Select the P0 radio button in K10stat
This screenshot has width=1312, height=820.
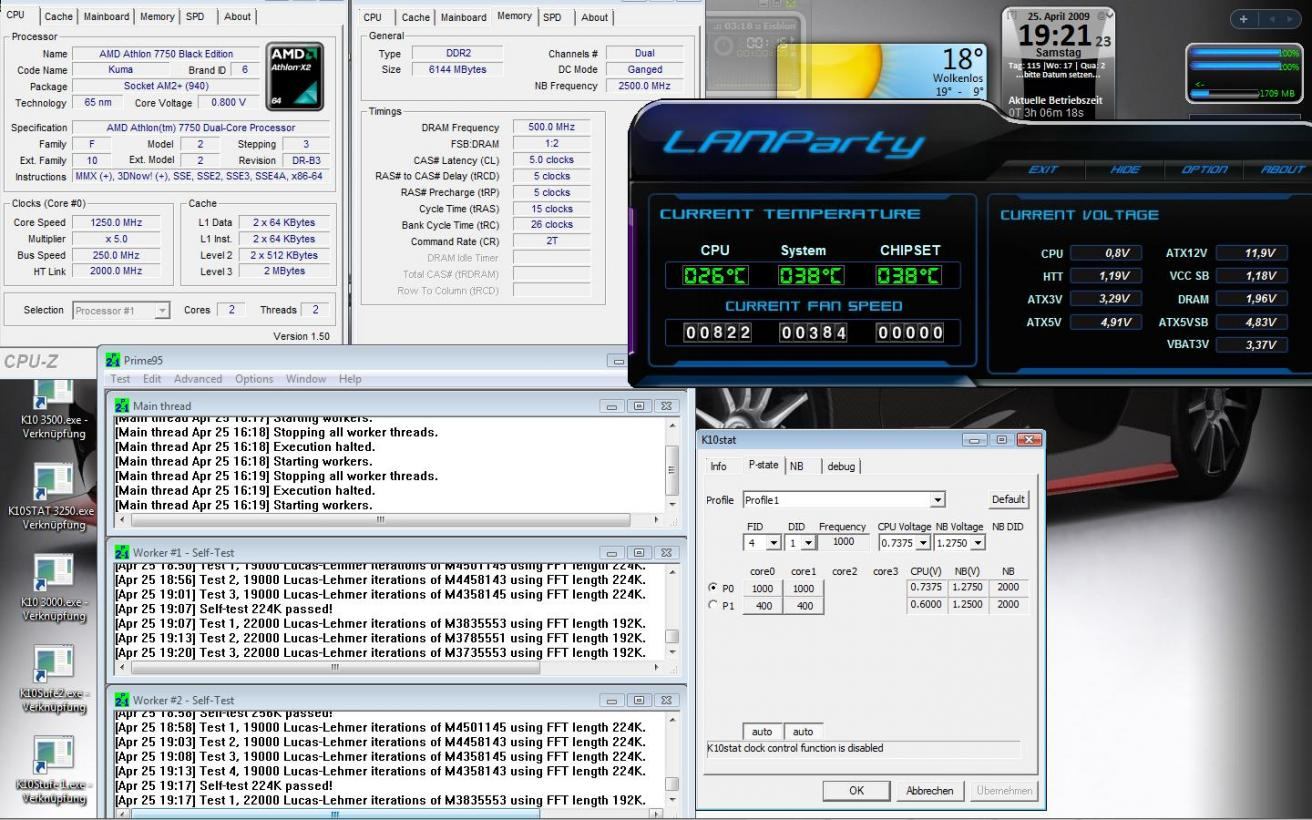point(712,588)
